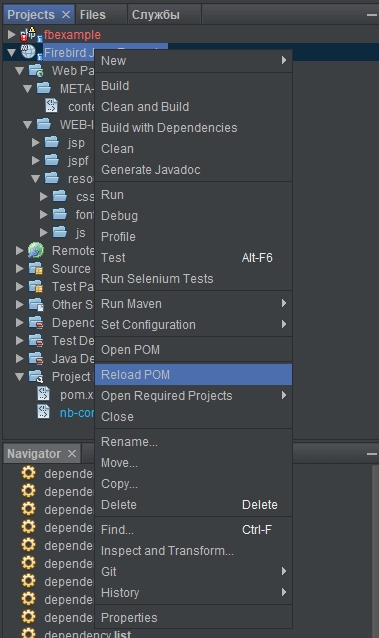
Task: Collapse the Project Files node
Action: (x=20, y=376)
